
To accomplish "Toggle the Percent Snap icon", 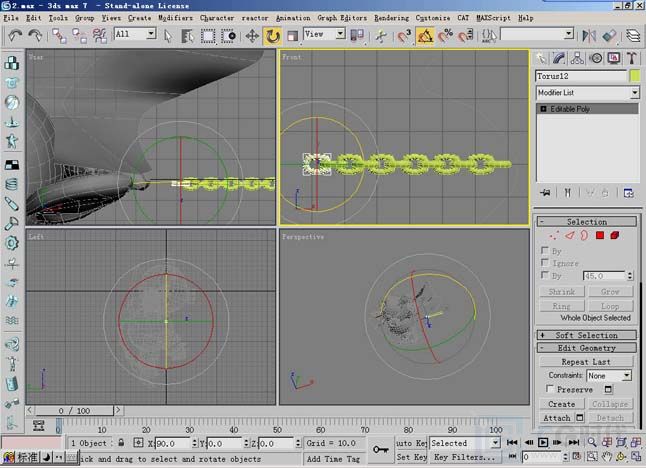I will 445,36.
